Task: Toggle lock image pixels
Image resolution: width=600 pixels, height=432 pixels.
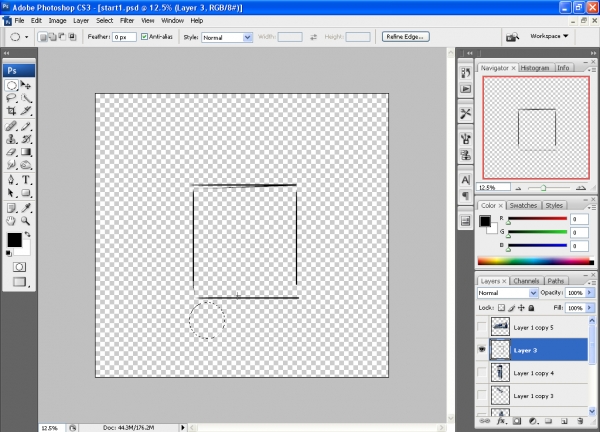Action: point(512,308)
